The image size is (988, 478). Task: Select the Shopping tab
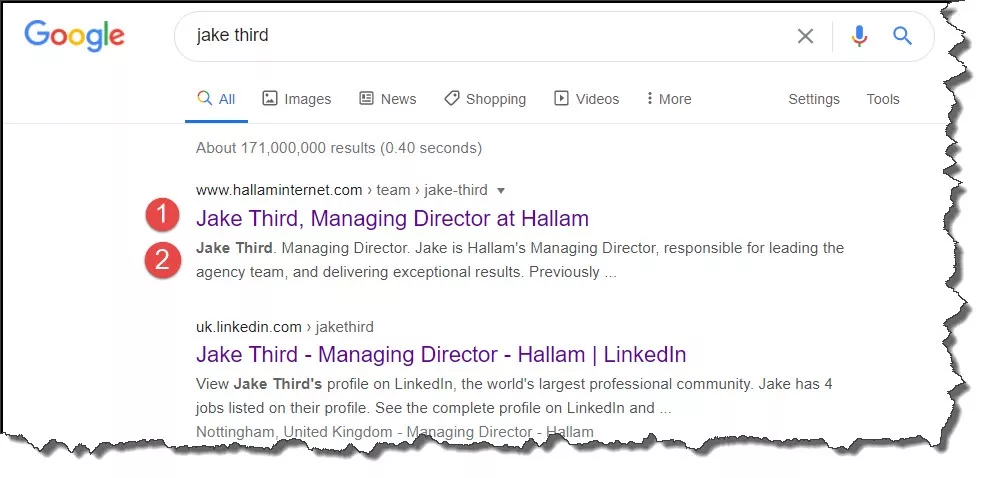pos(484,99)
